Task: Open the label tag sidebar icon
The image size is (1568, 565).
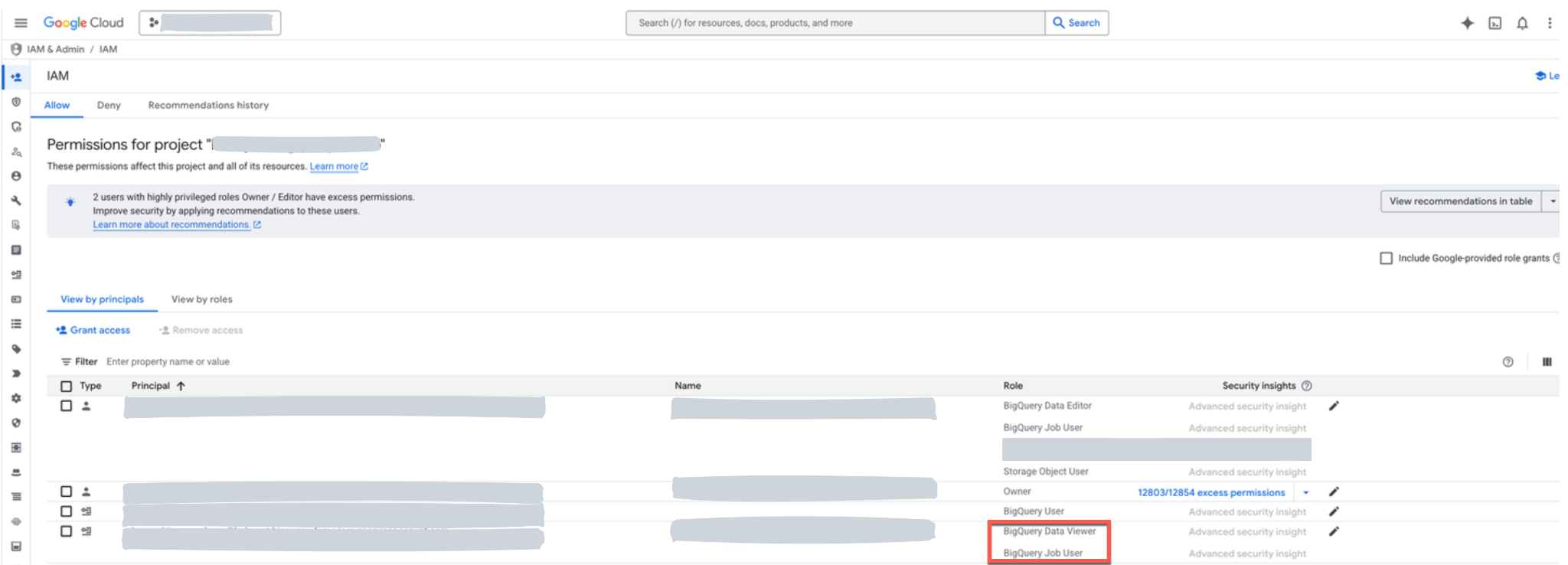Action: point(16,349)
